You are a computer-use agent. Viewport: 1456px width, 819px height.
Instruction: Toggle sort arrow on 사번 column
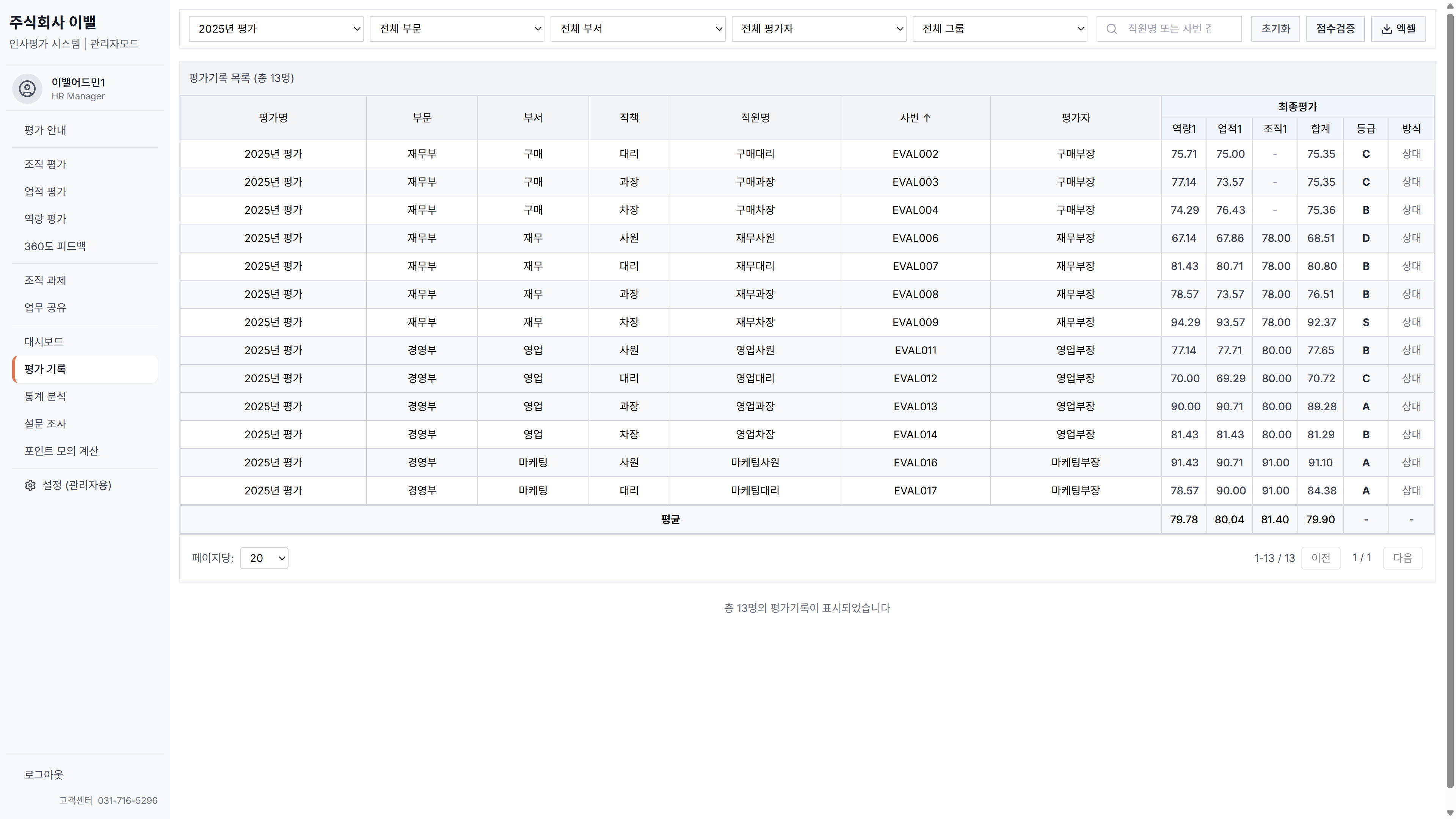coord(927,118)
